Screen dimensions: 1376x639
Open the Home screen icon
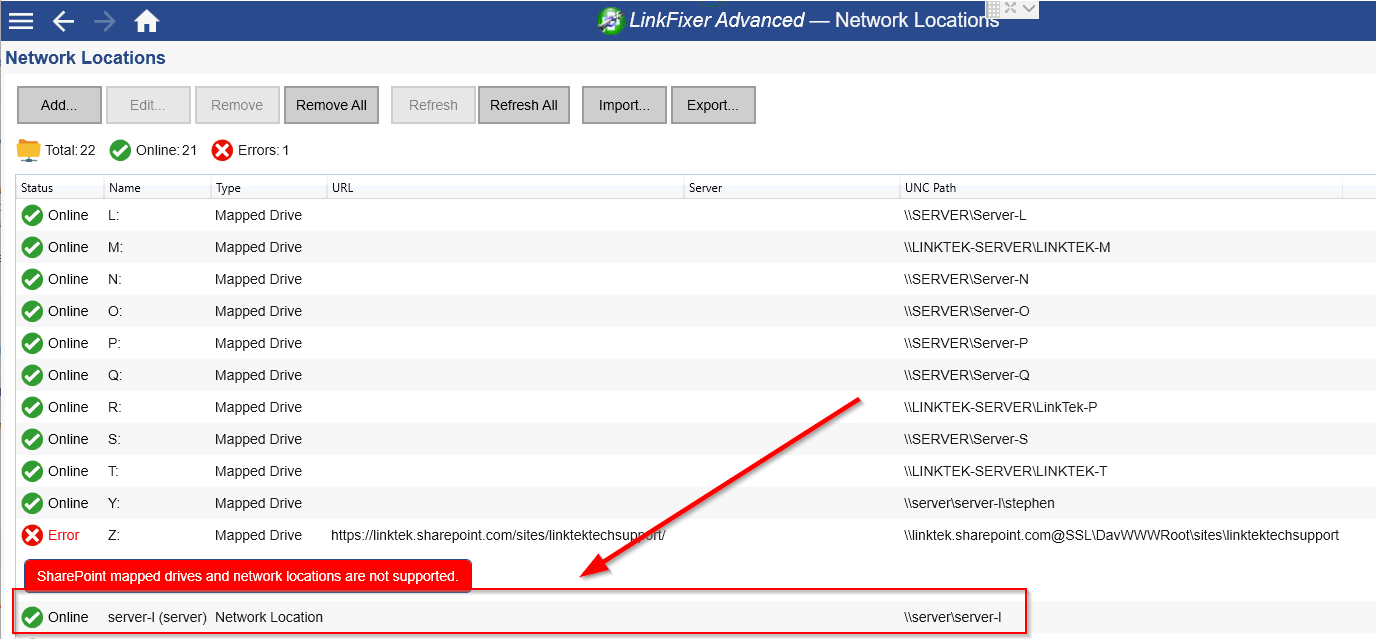coord(147,20)
